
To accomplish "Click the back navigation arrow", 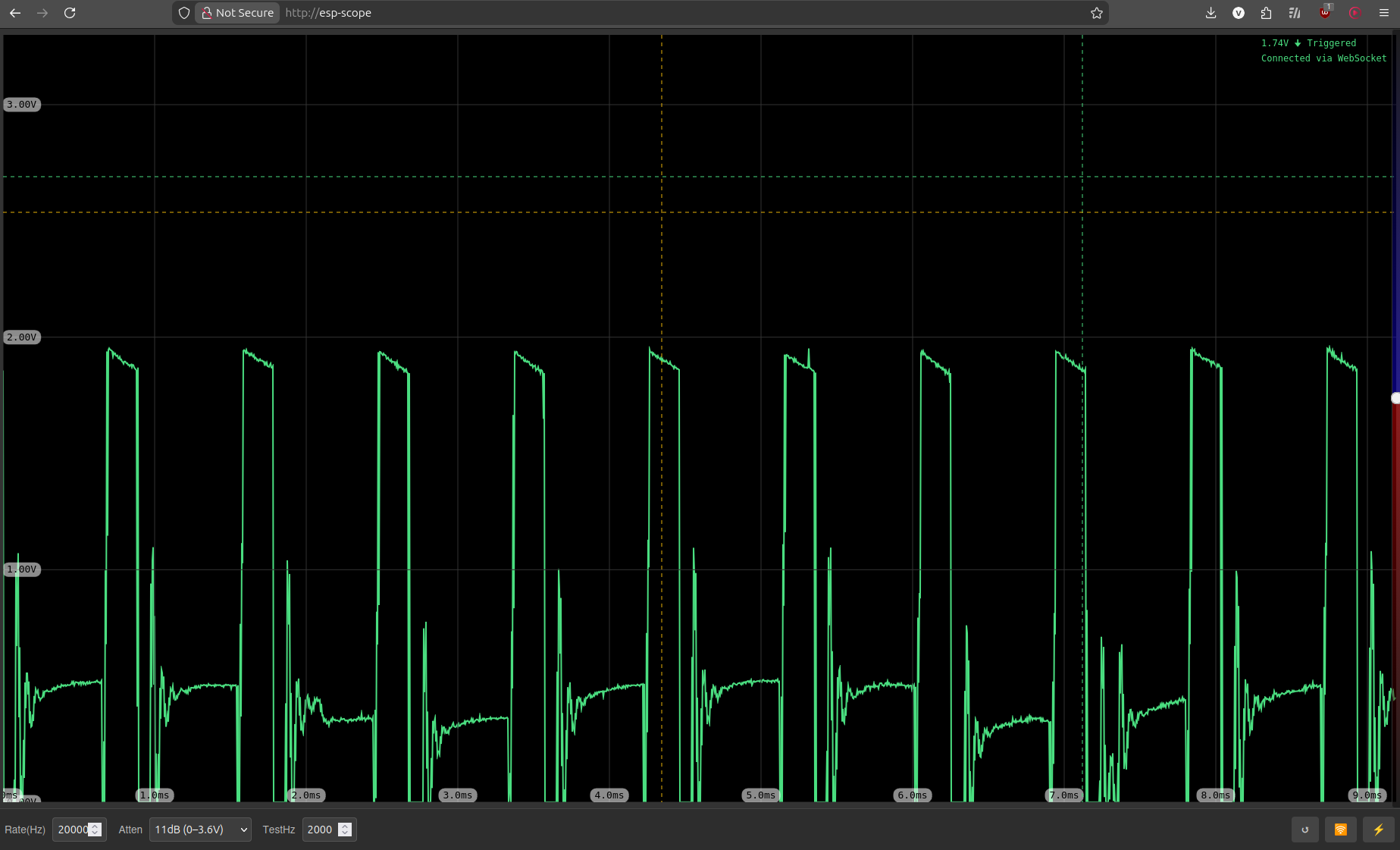I will tap(15, 13).
